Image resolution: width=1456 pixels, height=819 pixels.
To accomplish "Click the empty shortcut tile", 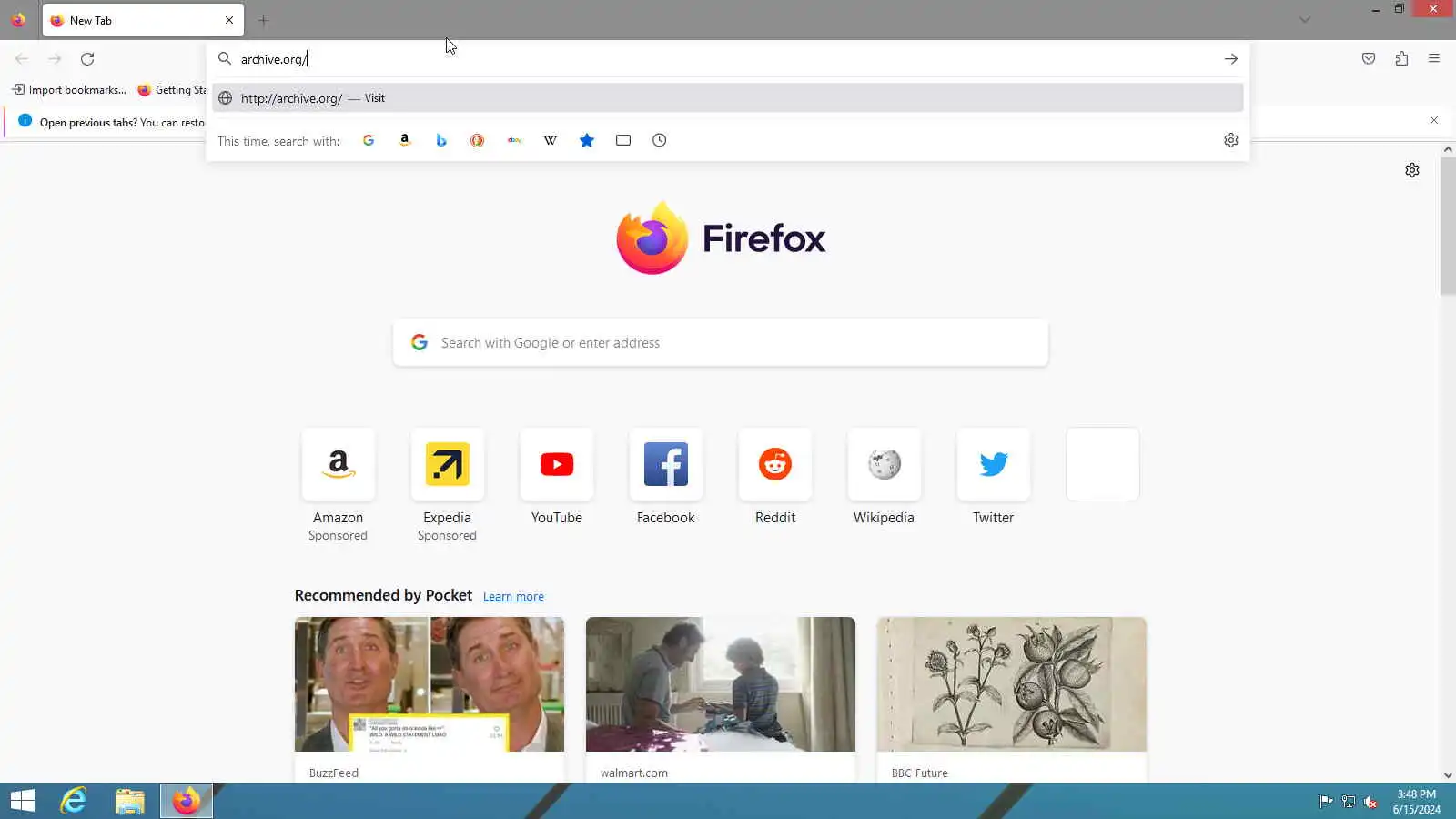I will pos(1103,464).
